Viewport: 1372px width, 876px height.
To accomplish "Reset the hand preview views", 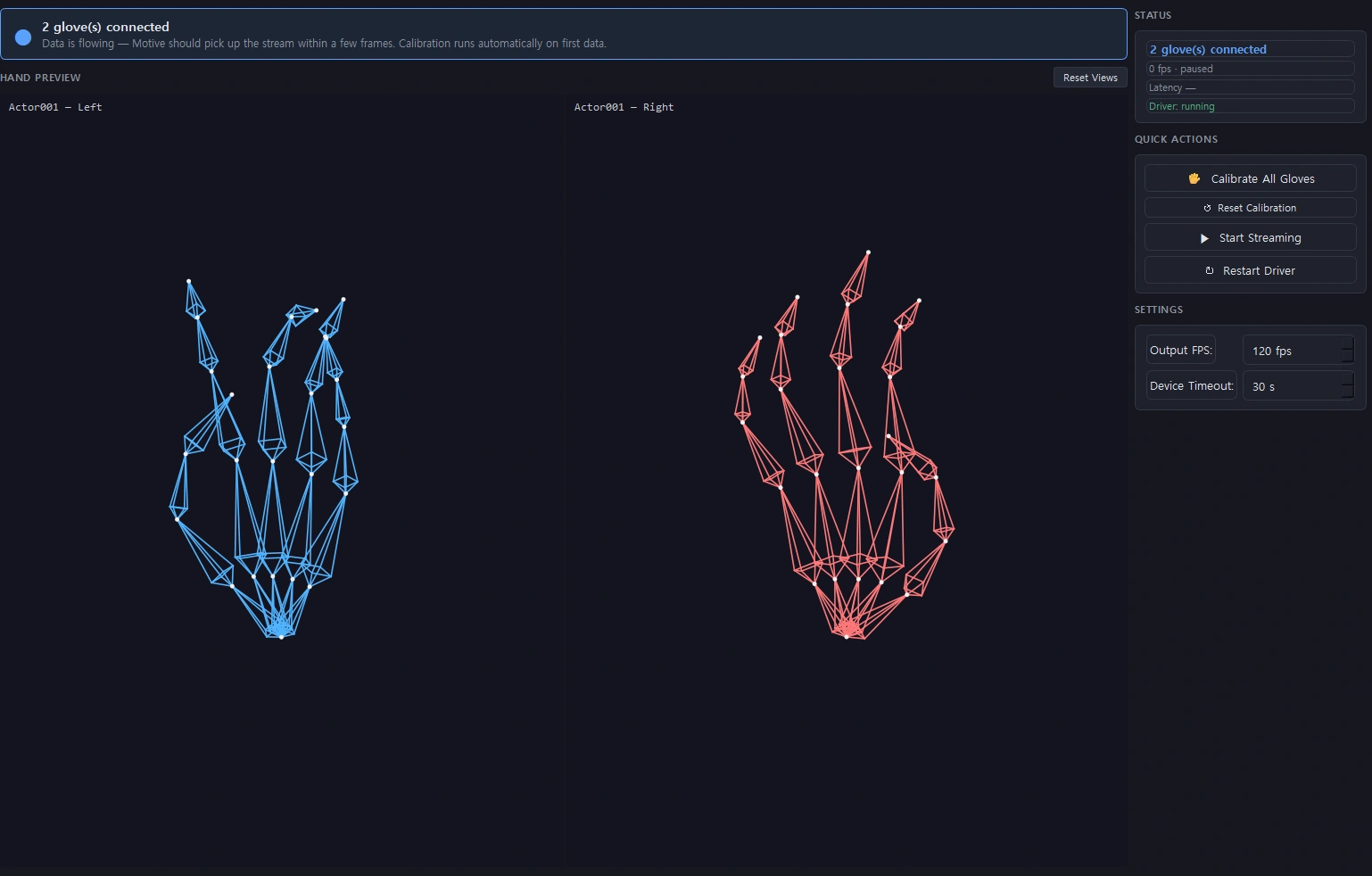I will coord(1090,78).
